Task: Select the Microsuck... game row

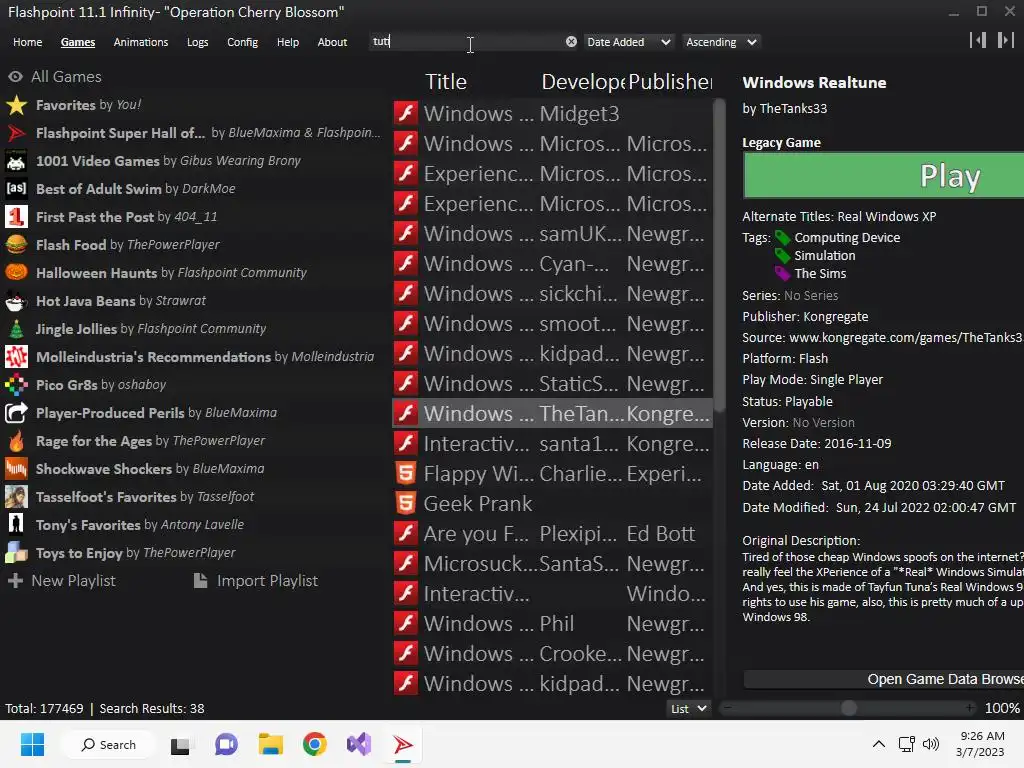Action: 552,564
